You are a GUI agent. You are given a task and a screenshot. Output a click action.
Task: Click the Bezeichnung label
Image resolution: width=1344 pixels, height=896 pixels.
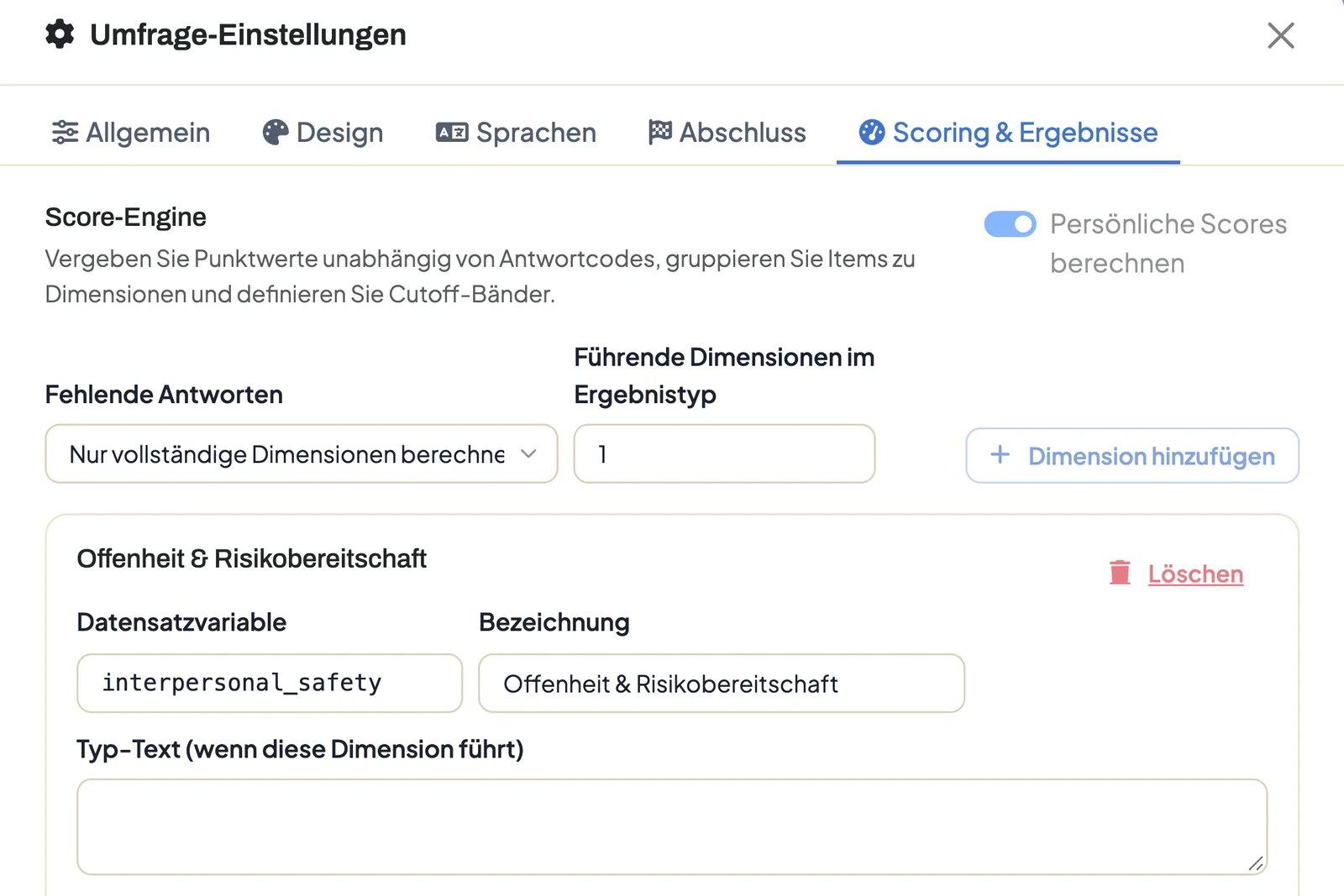(x=554, y=622)
